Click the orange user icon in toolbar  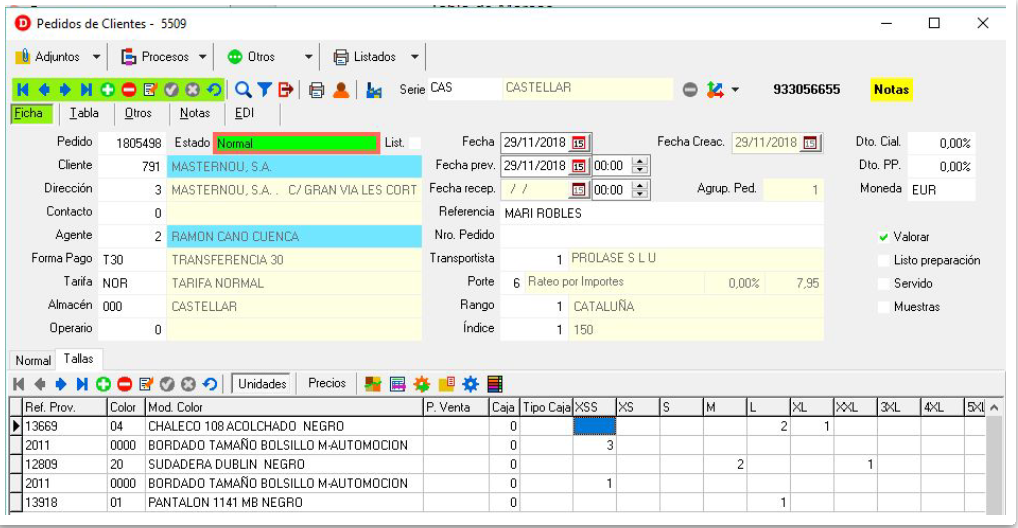pos(341,90)
